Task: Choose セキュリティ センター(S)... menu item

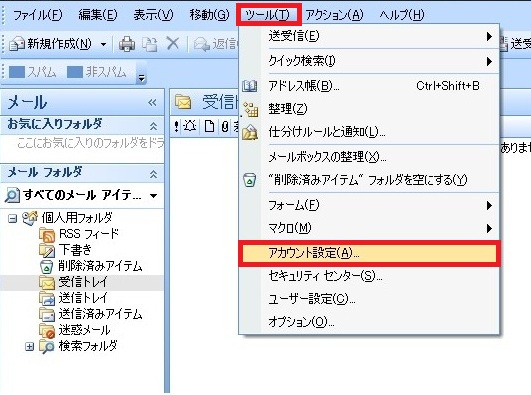Action: tap(369, 277)
